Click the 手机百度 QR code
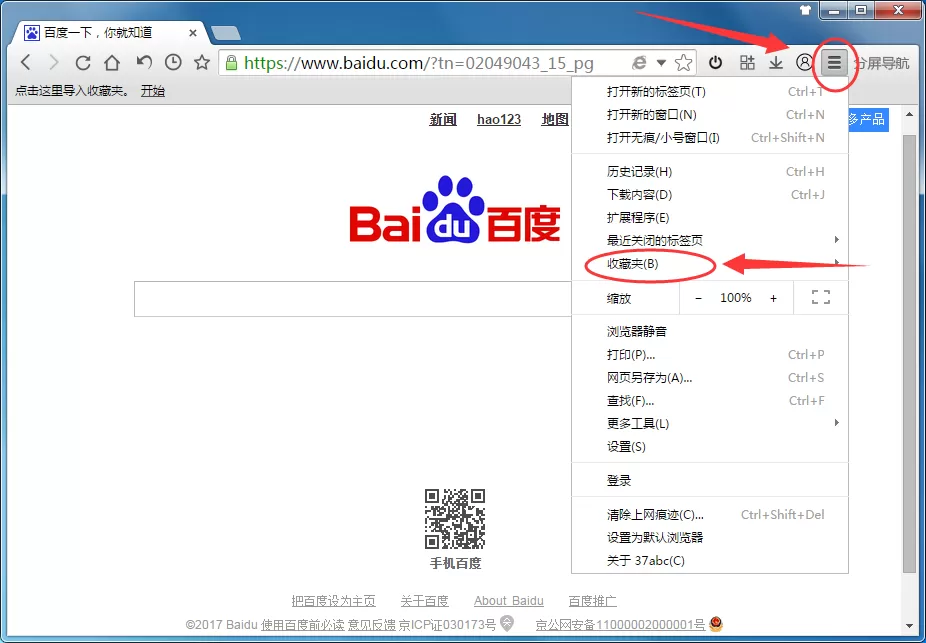Viewport: 926px width, 643px height. click(455, 519)
